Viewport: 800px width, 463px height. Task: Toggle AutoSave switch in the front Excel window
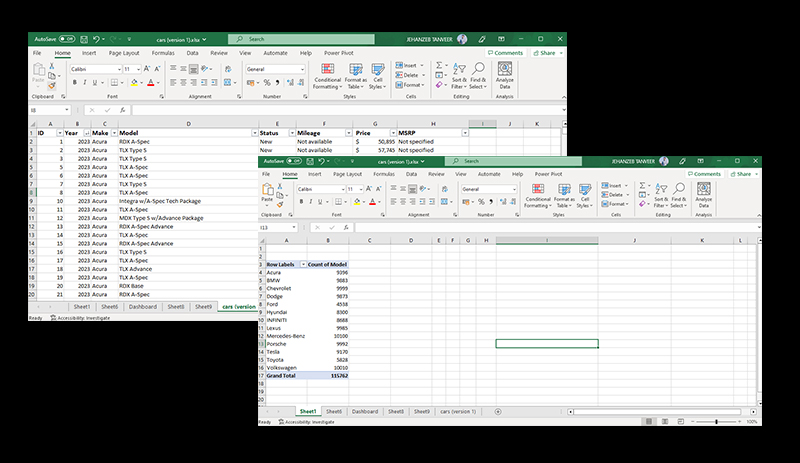[294, 161]
